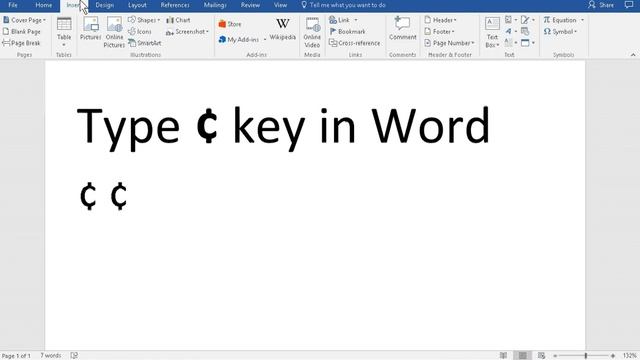Image resolution: width=640 pixels, height=360 pixels.
Task: Click the Page 1 of 1 indicator
Action: (x=16, y=356)
